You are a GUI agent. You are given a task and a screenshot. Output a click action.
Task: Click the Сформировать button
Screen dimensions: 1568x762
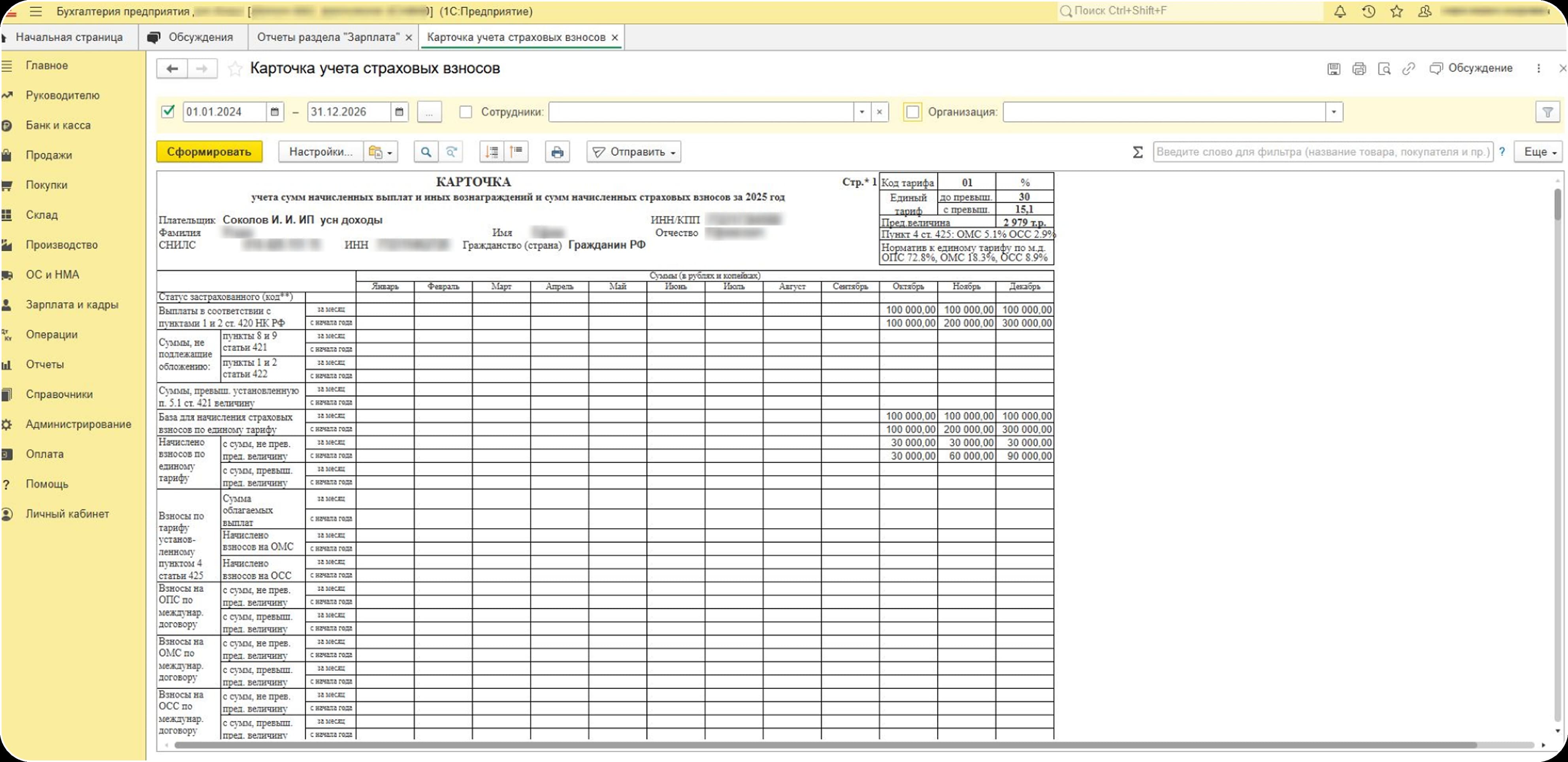209,152
